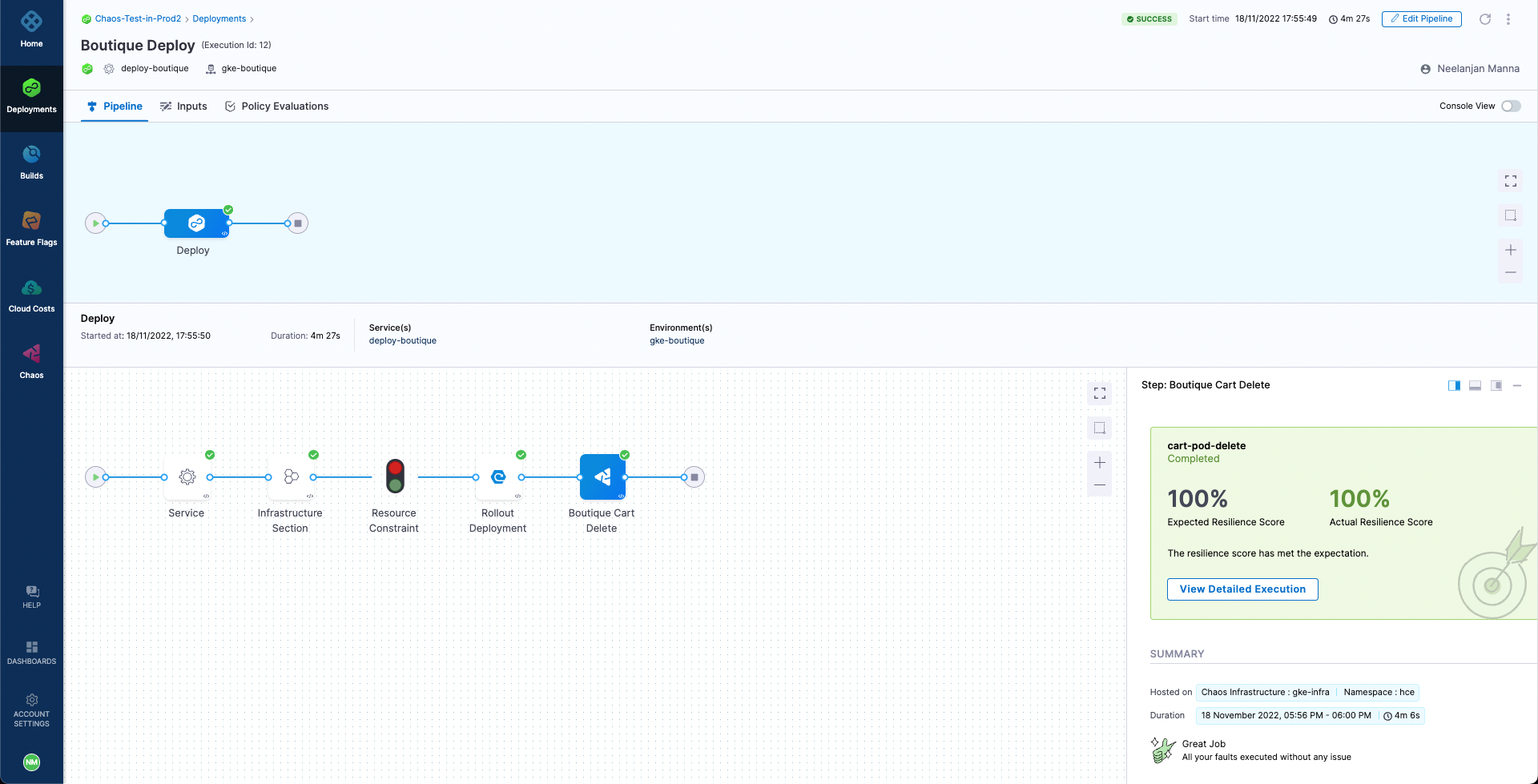Image resolution: width=1538 pixels, height=784 pixels.
Task: Navigate to Cloud Costs module
Action: coord(31,293)
